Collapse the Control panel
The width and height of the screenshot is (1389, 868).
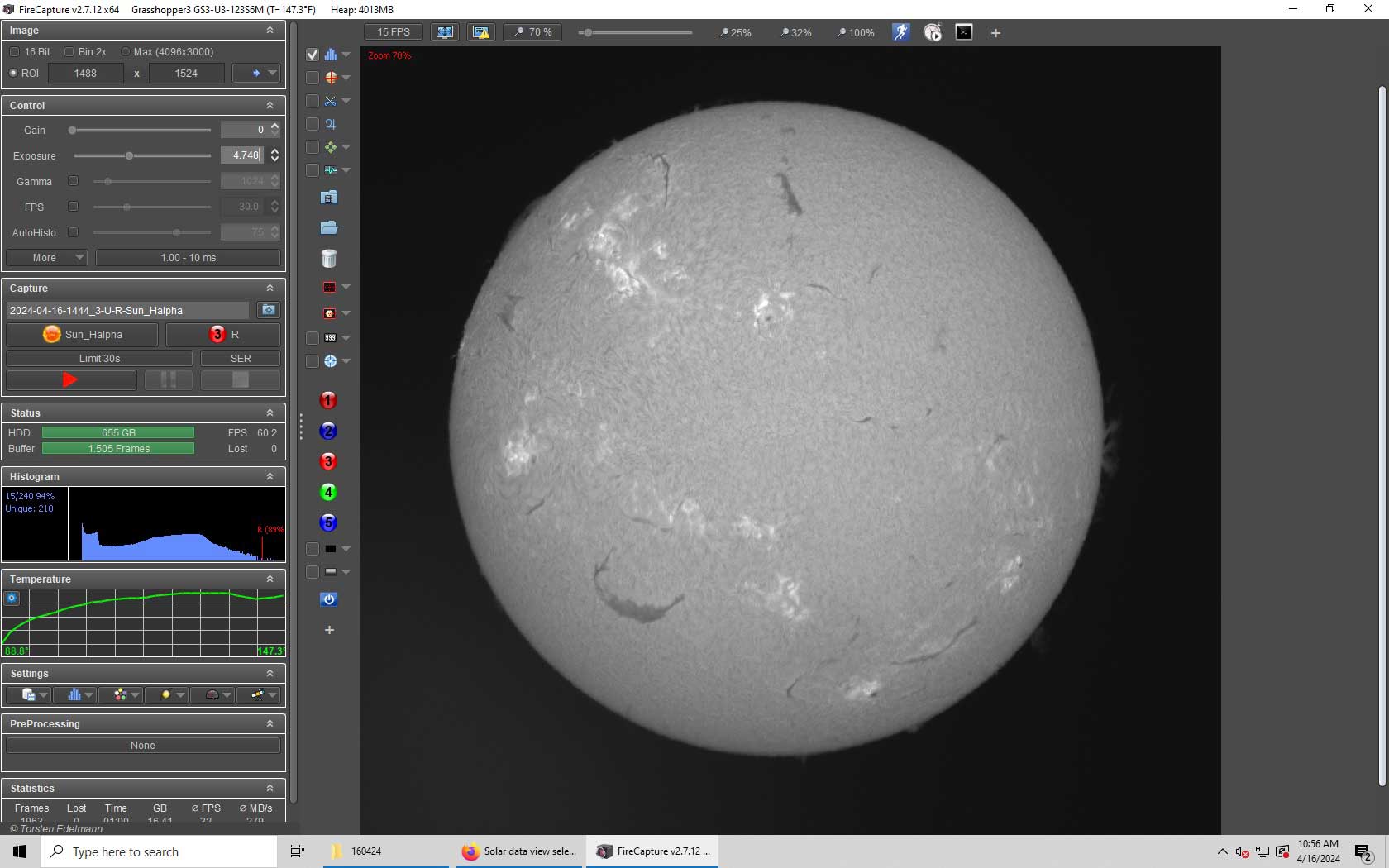[270, 106]
